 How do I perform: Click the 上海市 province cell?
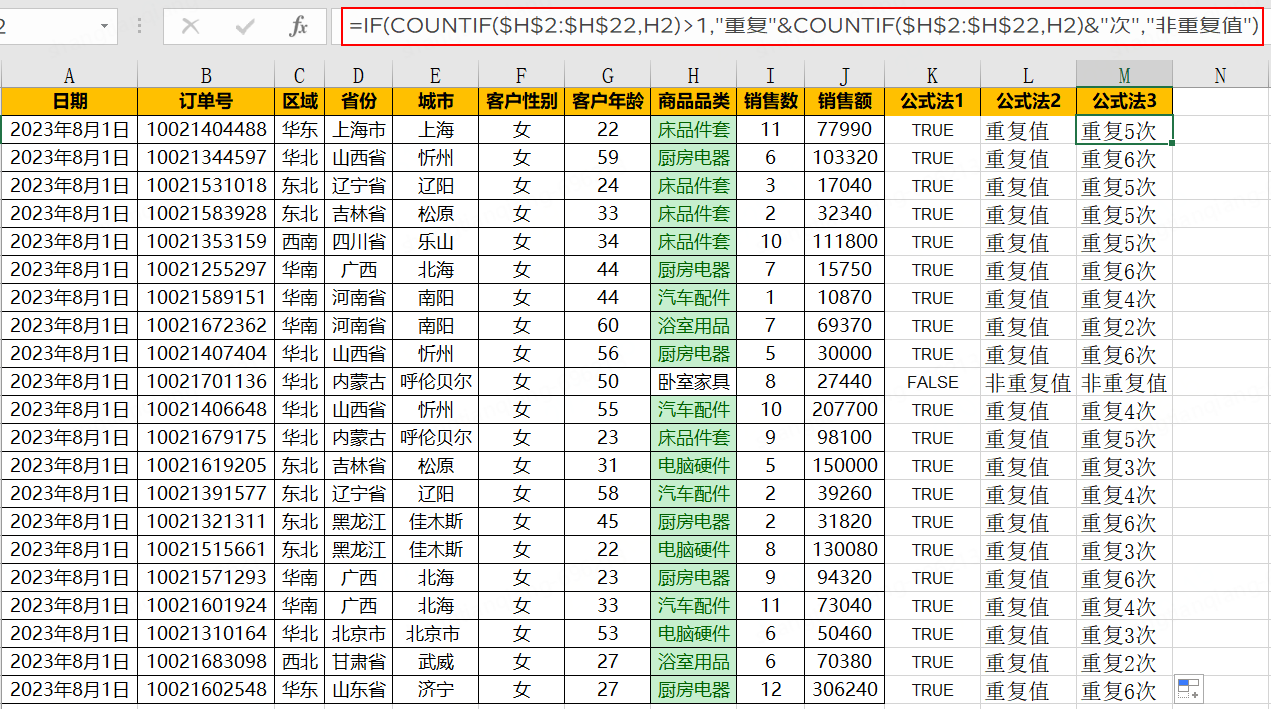click(358, 130)
